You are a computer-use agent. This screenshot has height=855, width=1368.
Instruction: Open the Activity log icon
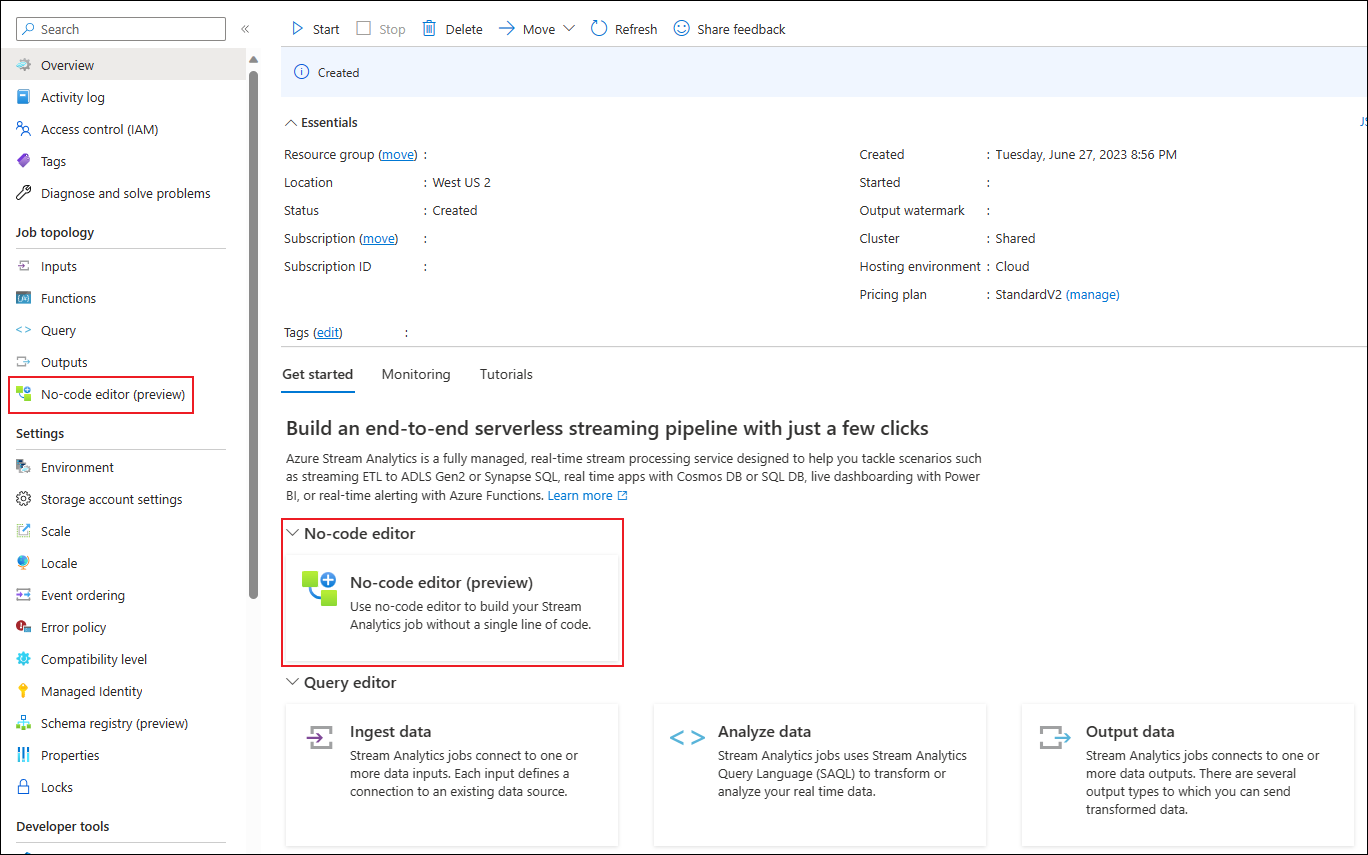(24, 97)
